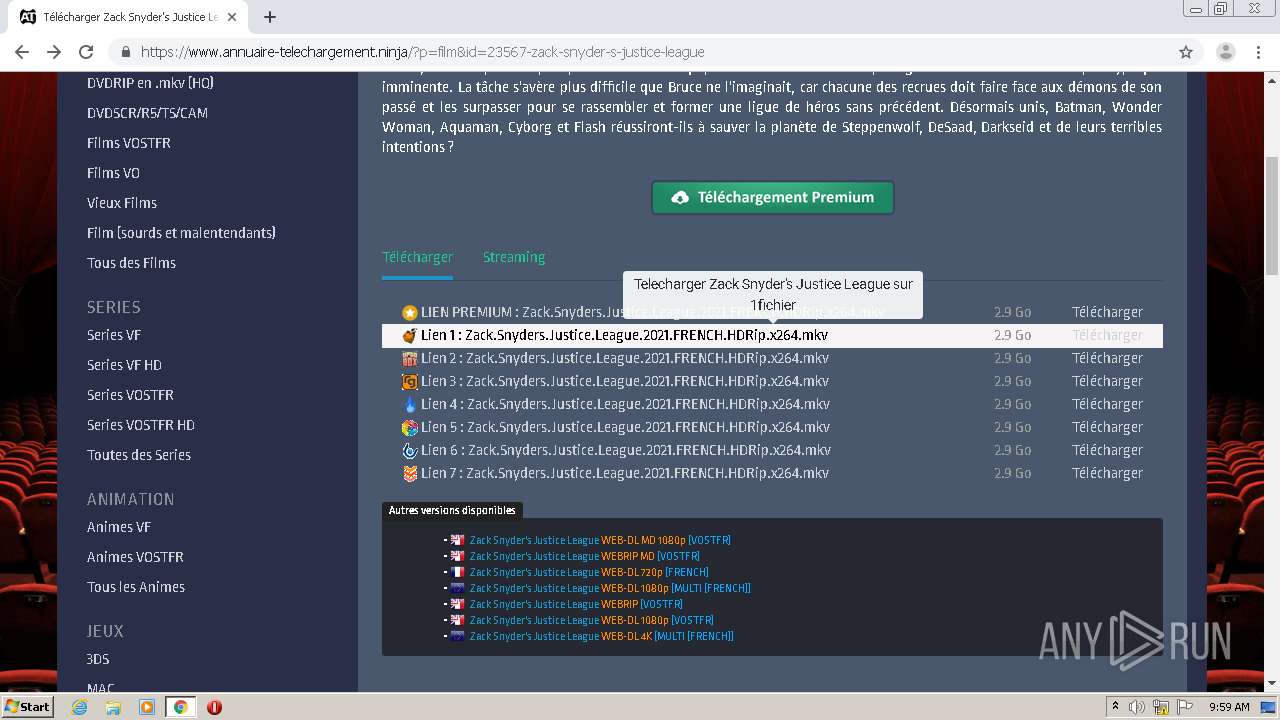Click Télécharger on the Lien 4 row

[x=1107, y=404]
